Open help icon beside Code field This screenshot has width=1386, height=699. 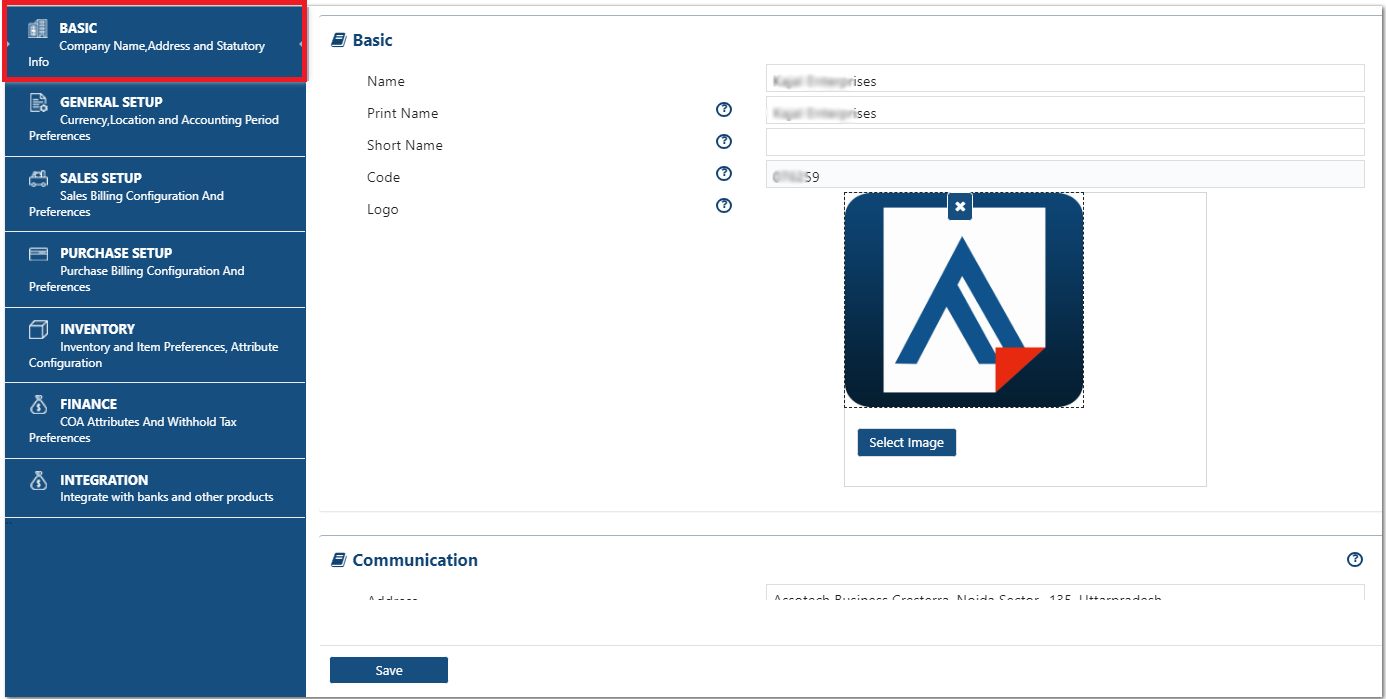pyautogui.click(x=725, y=174)
